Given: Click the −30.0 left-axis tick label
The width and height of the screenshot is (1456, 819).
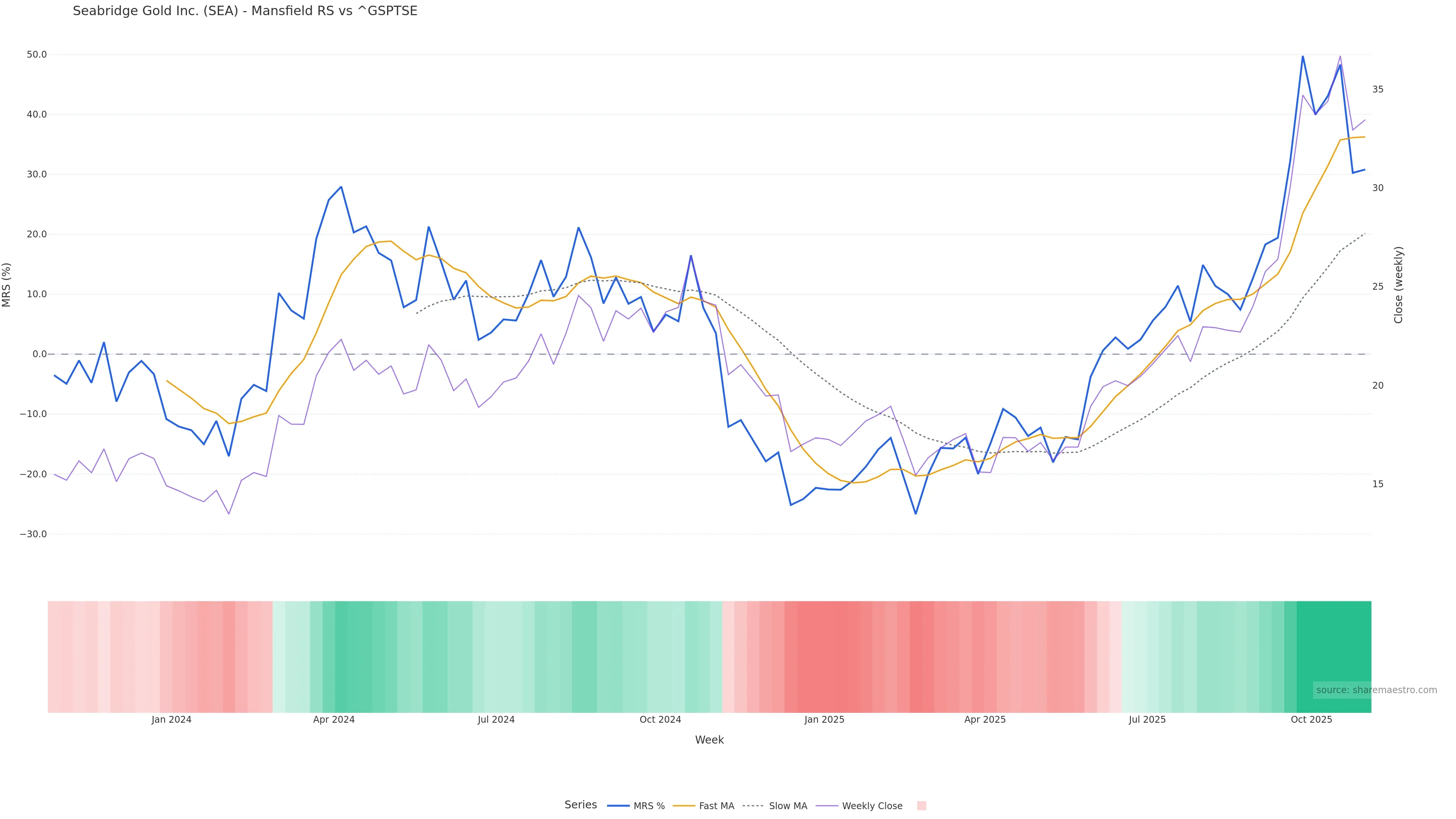Looking at the screenshot, I should coord(33,534).
